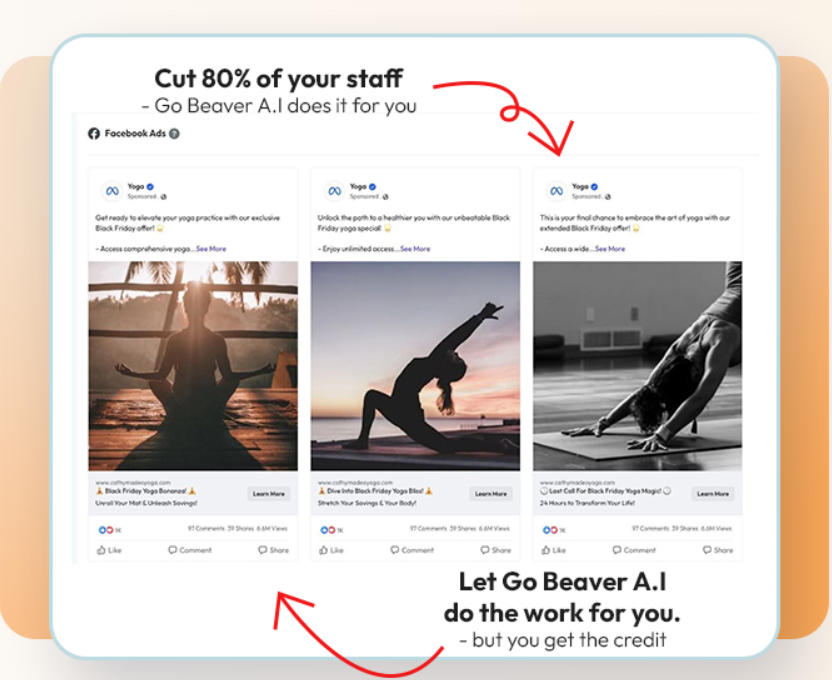Open the help question mark next to Facebook Ads
This screenshot has width=832, height=680.
(x=174, y=134)
